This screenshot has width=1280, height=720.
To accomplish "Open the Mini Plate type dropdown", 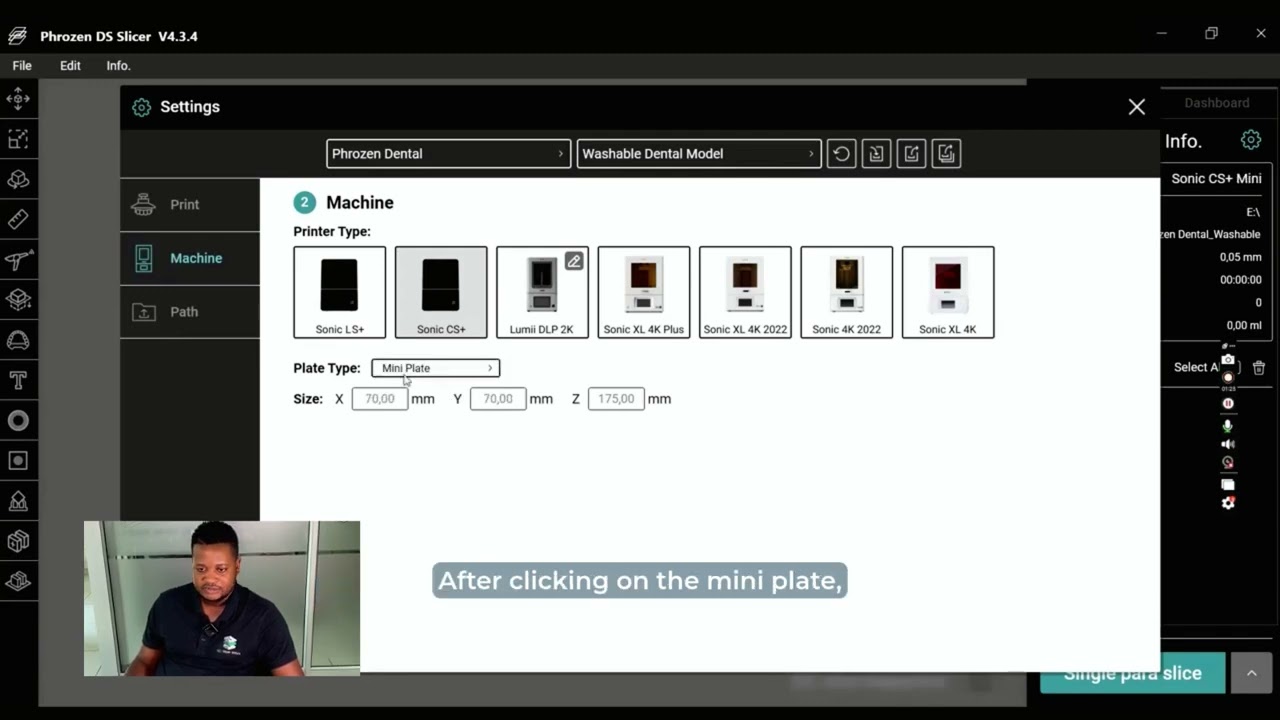I will coord(436,368).
